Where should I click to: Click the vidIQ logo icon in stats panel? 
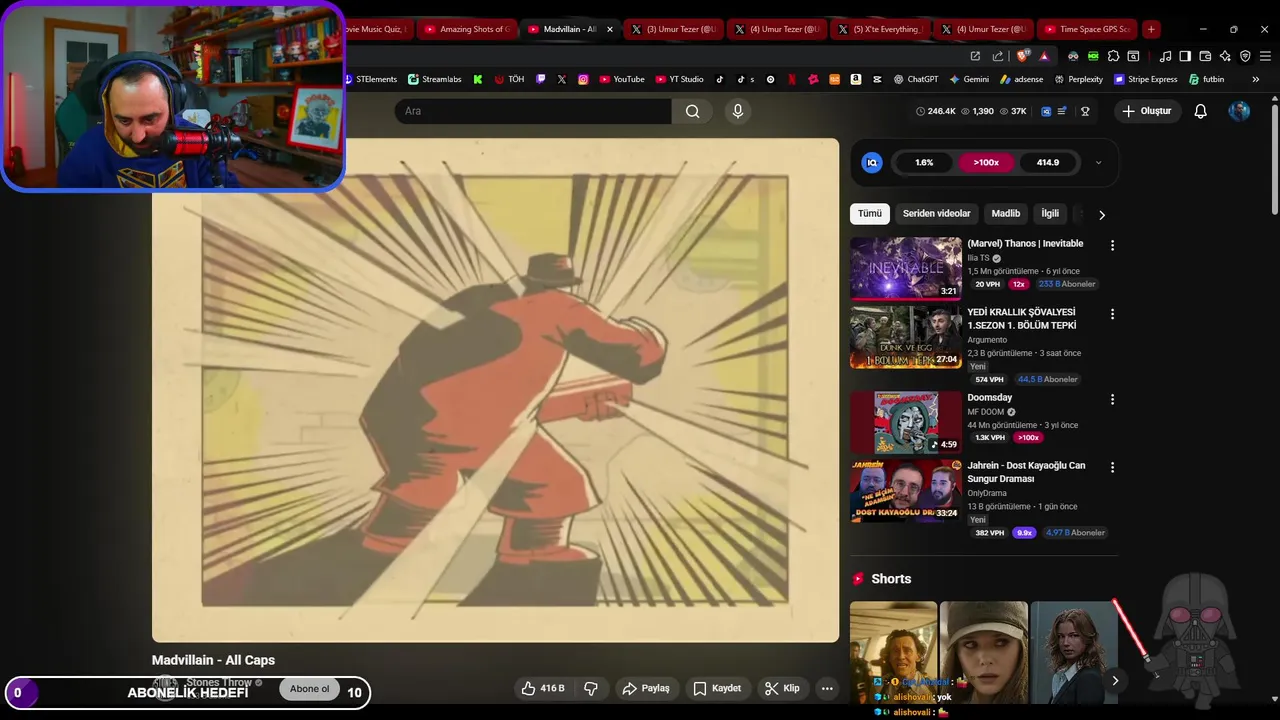point(872,162)
